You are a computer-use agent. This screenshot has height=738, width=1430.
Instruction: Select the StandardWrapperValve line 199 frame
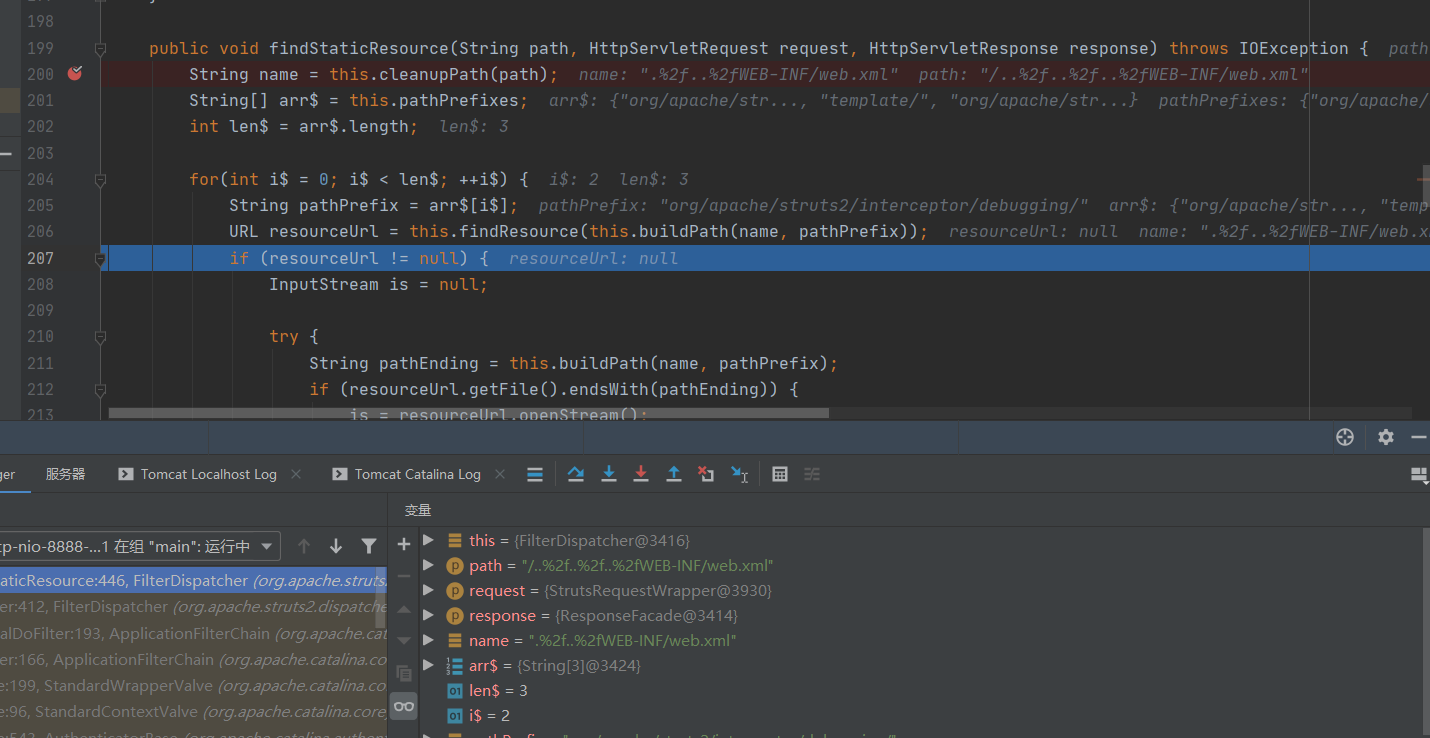click(x=193, y=686)
